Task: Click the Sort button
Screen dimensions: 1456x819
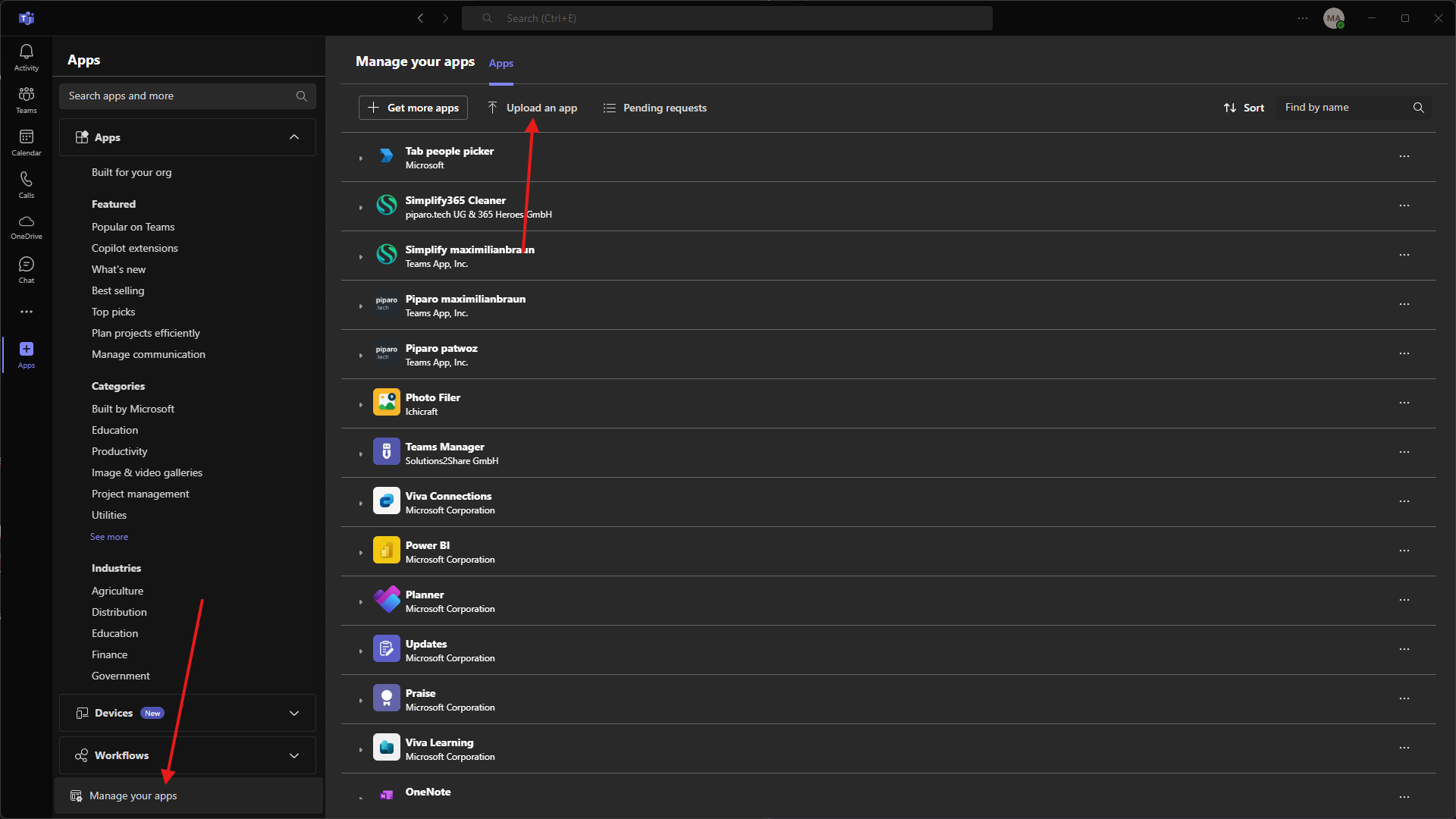Action: pyautogui.click(x=1244, y=108)
